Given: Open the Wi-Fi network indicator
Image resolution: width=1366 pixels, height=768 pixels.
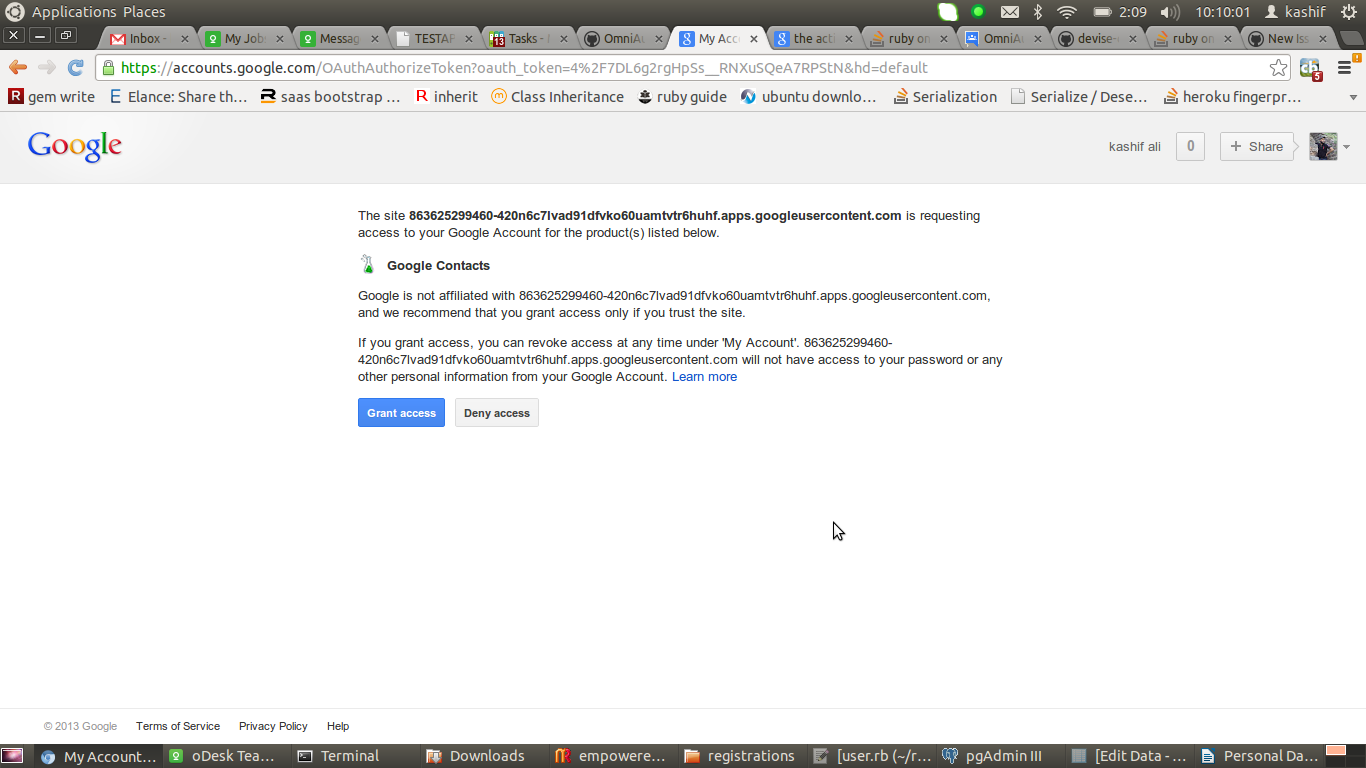Looking at the screenshot, I should (x=1067, y=12).
